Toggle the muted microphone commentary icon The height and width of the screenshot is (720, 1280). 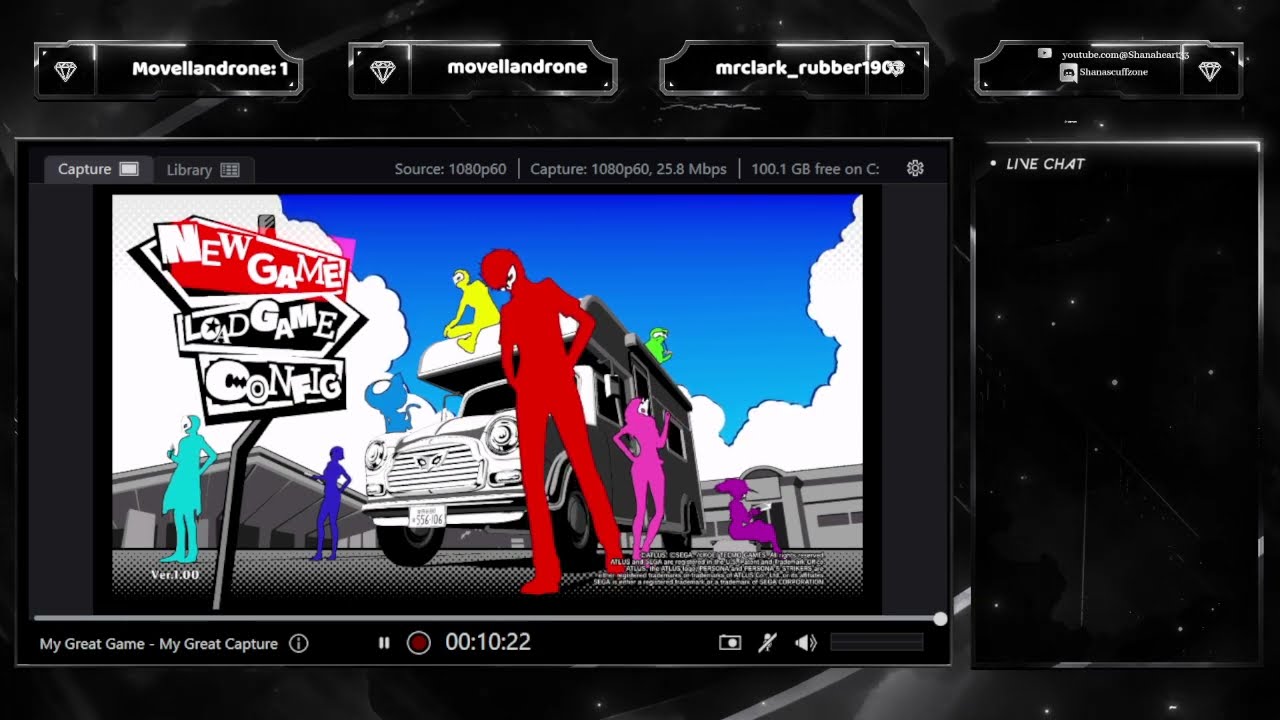[767, 642]
